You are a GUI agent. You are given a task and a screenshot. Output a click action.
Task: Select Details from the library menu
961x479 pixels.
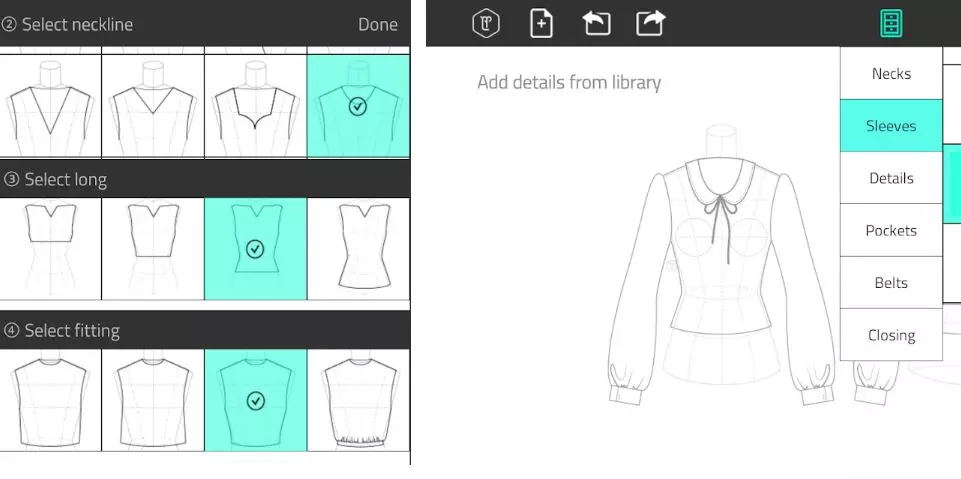coord(891,178)
